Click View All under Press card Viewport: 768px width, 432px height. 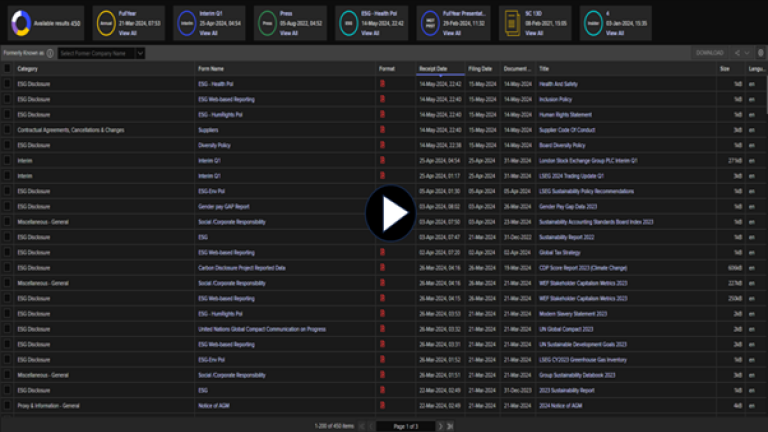coord(289,33)
